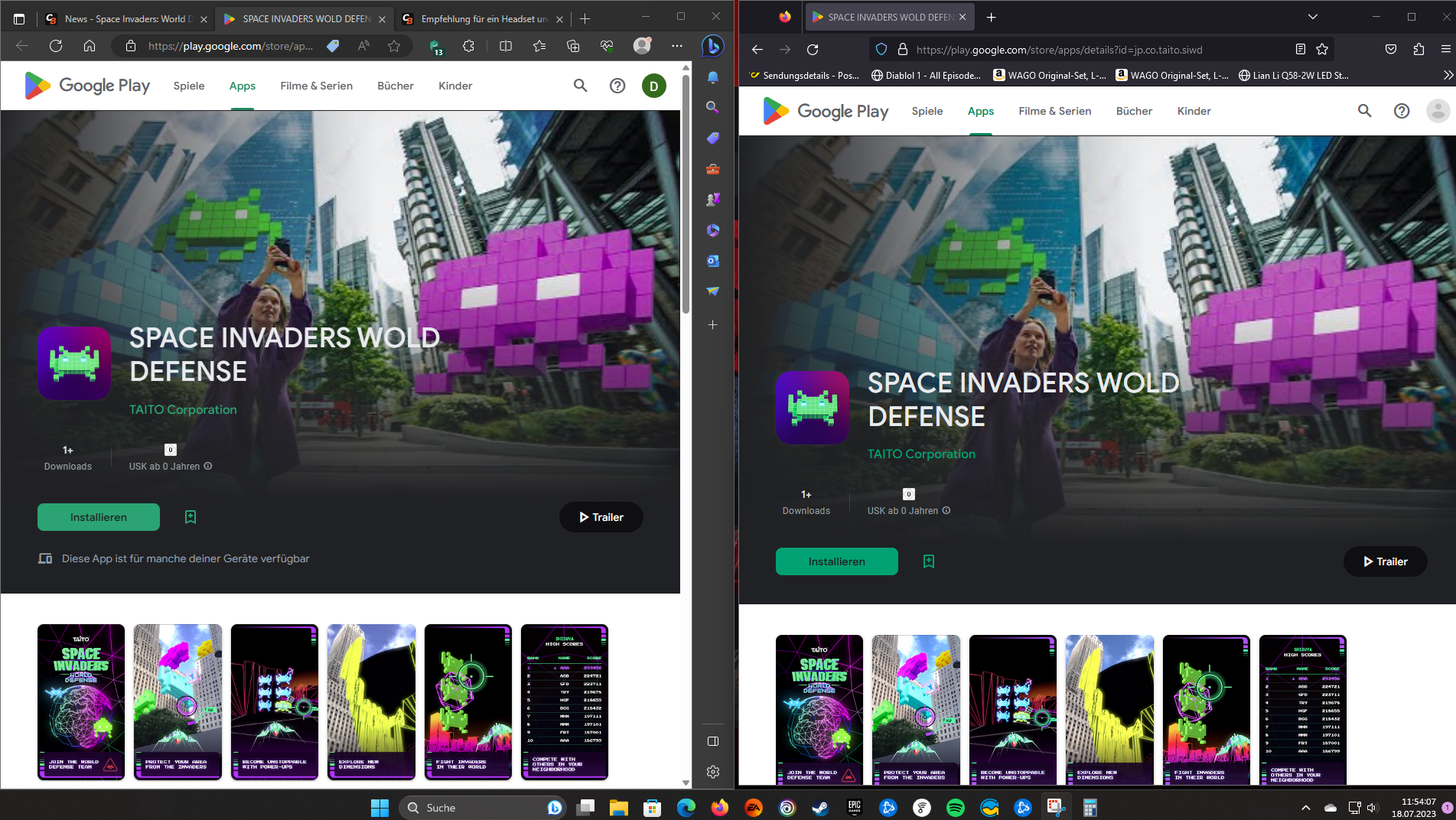Open Edge Favorites list
1456x820 pixels.
(x=539, y=46)
